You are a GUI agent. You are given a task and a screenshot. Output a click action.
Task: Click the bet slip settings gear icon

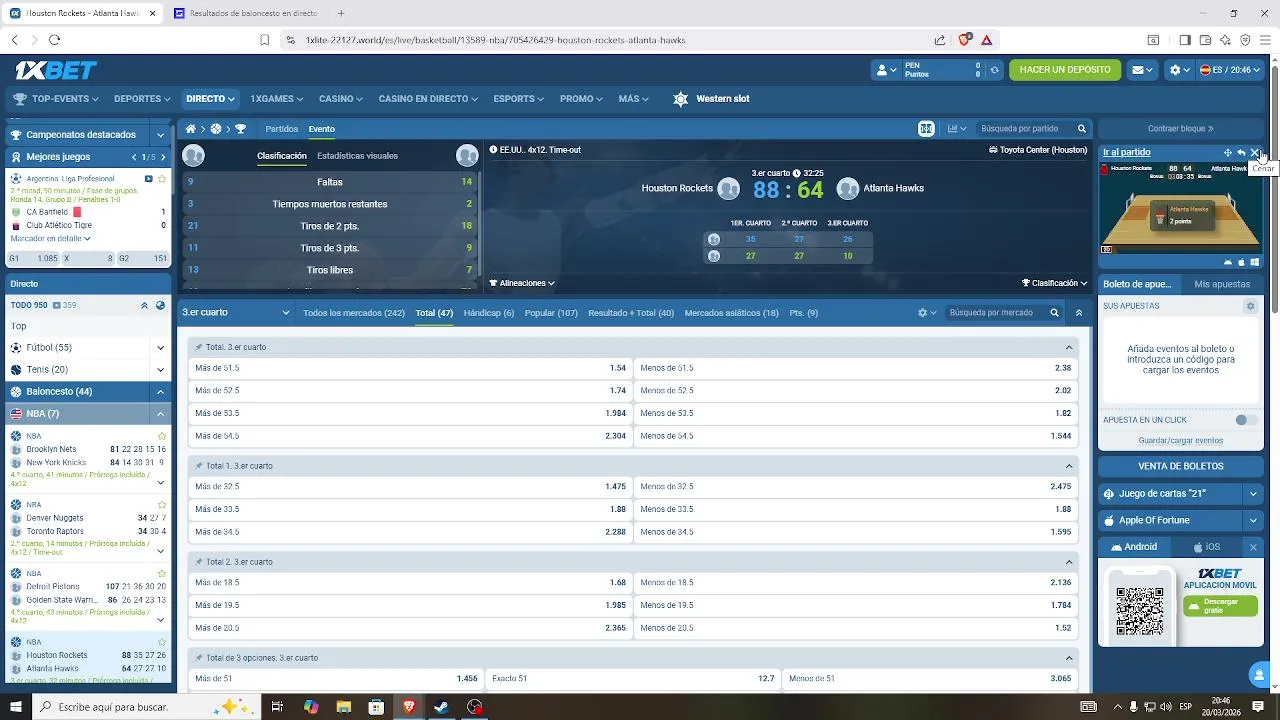click(1250, 306)
